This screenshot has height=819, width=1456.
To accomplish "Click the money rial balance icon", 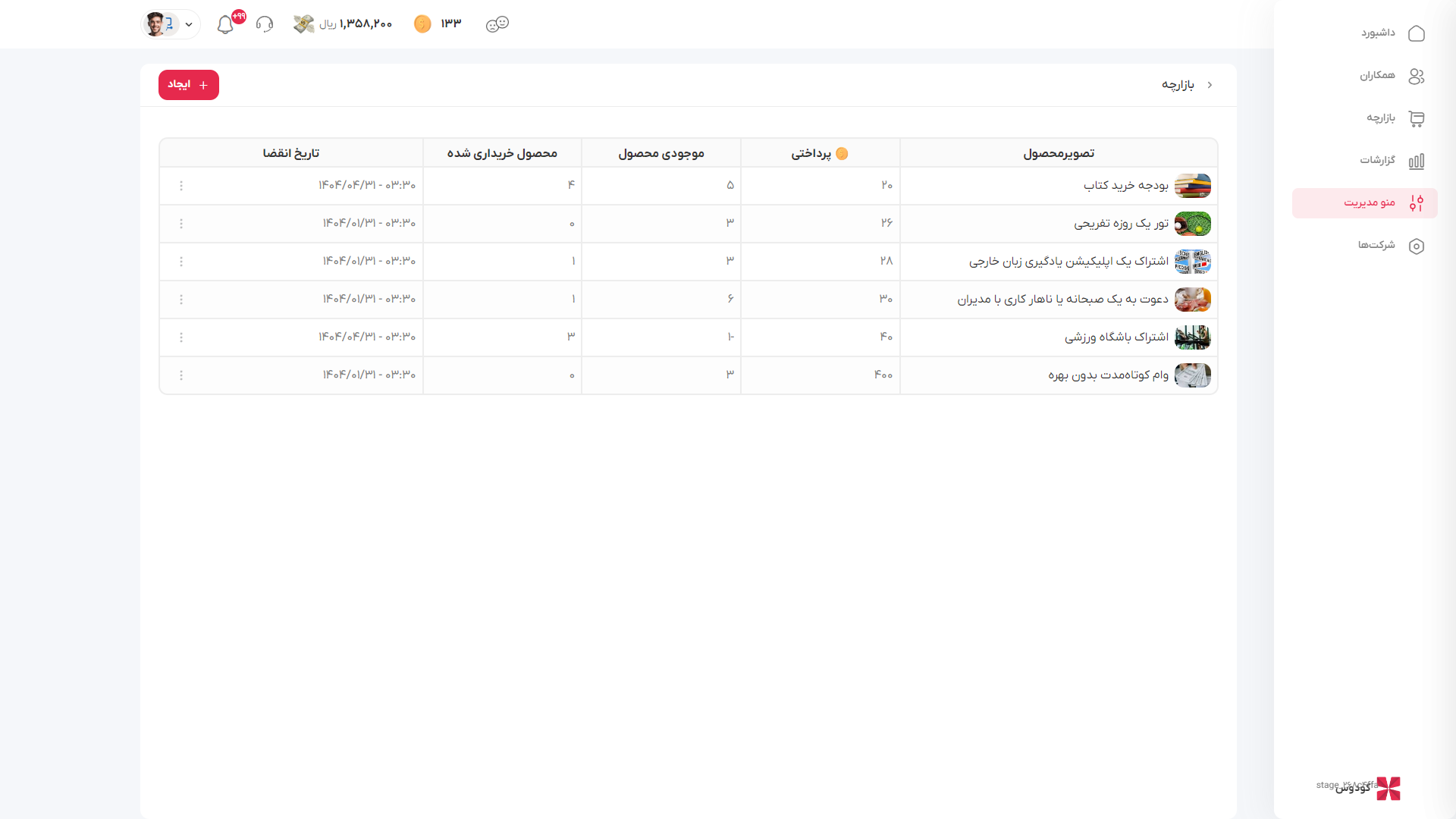I will [303, 24].
